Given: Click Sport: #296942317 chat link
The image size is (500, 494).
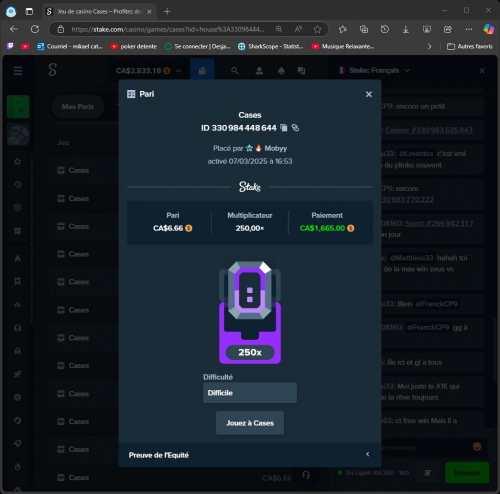Looking at the screenshot, I should coord(439,223).
